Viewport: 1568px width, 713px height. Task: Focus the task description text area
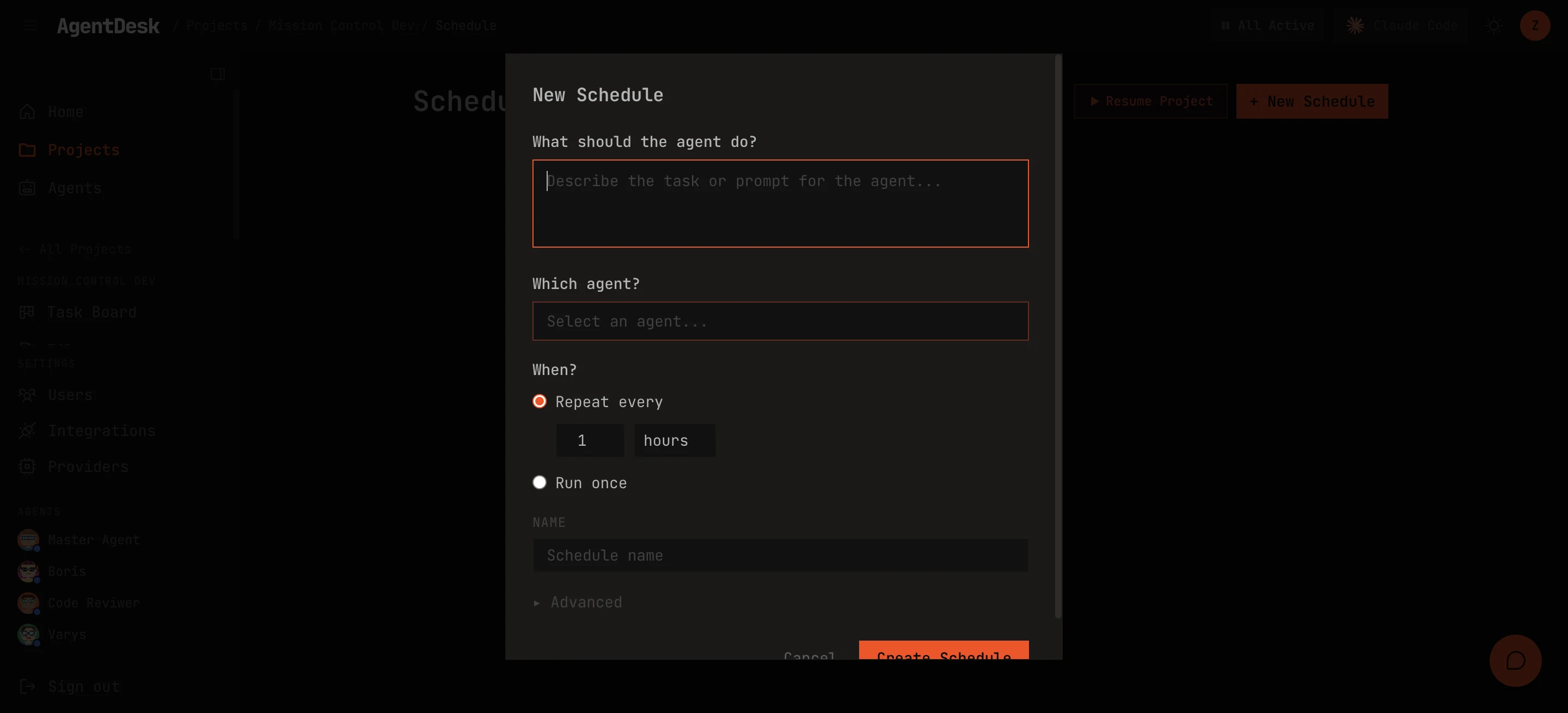click(x=780, y=203)
